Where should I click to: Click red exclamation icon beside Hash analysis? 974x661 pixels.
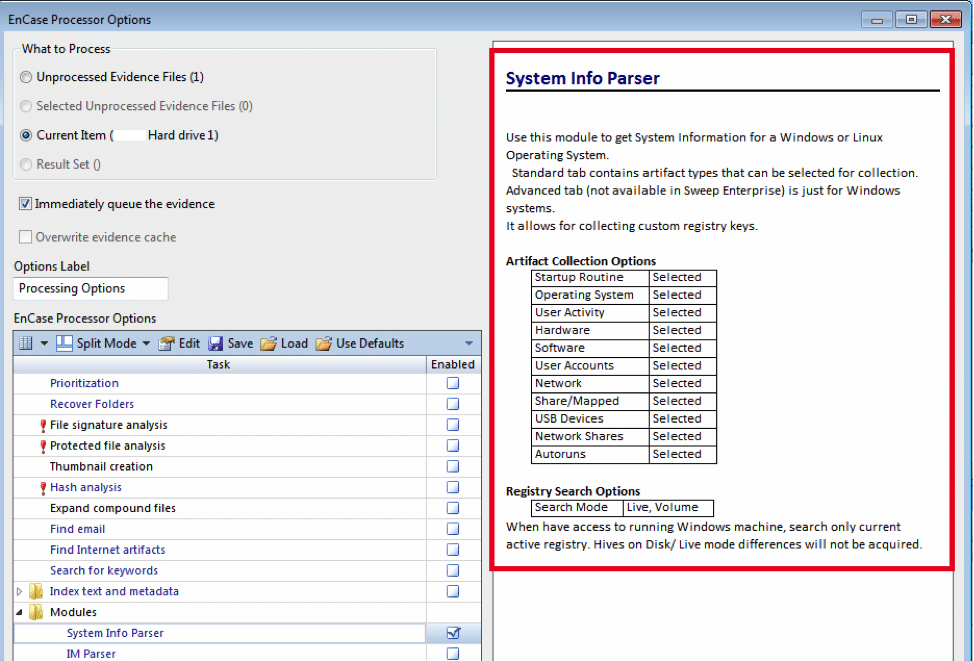pyautogui.click(x=43, y=488)
